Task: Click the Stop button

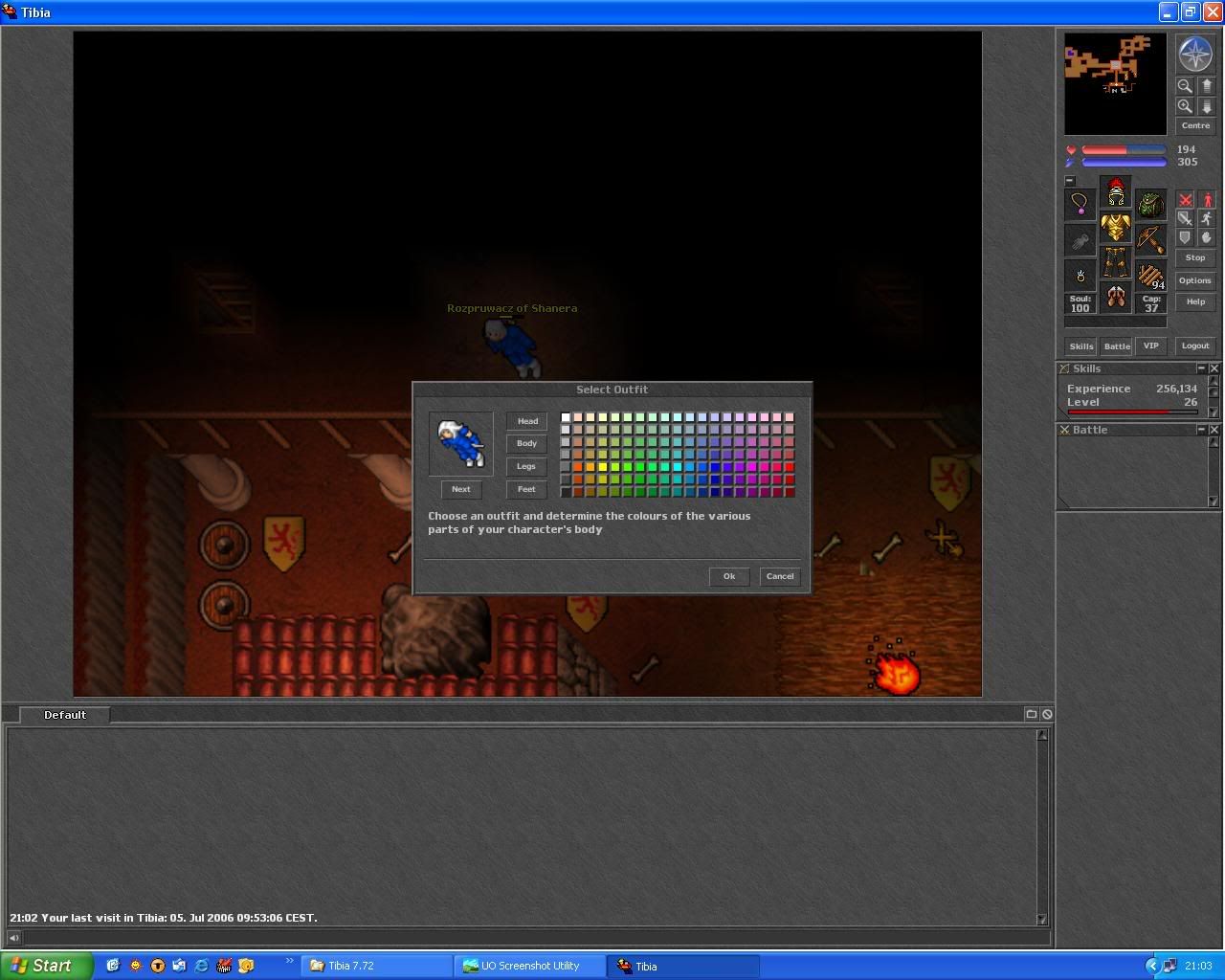Action: pyautogui.click(x=1195, y=258)
